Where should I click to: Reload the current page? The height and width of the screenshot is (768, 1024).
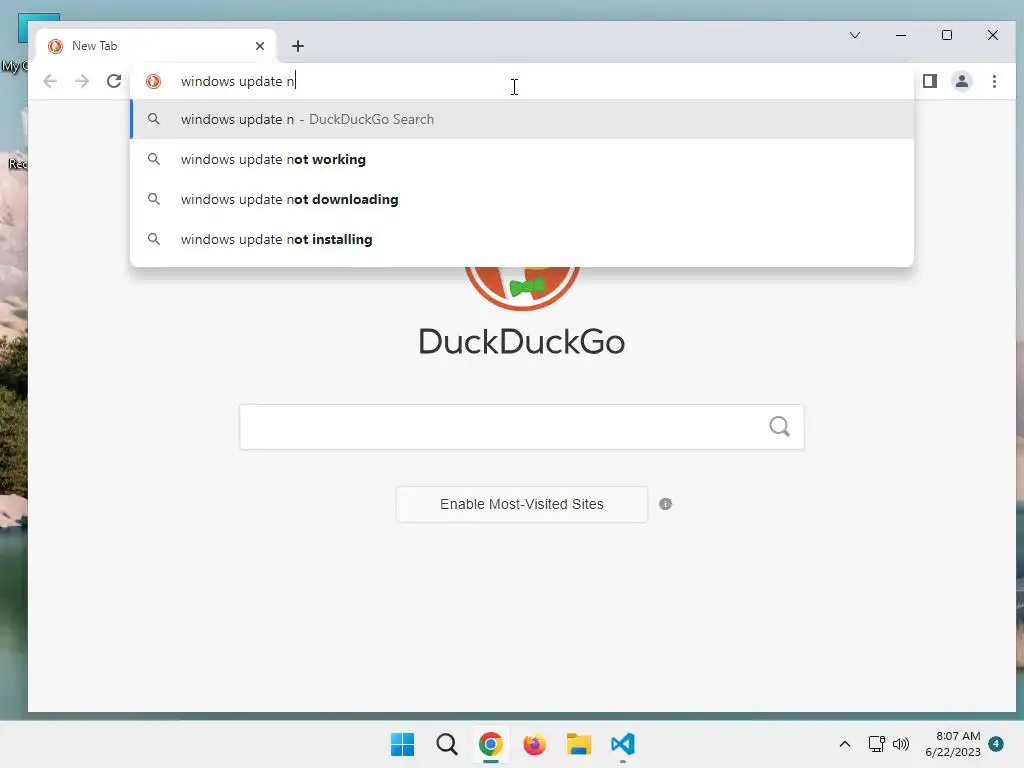click(x=114, y=81)
